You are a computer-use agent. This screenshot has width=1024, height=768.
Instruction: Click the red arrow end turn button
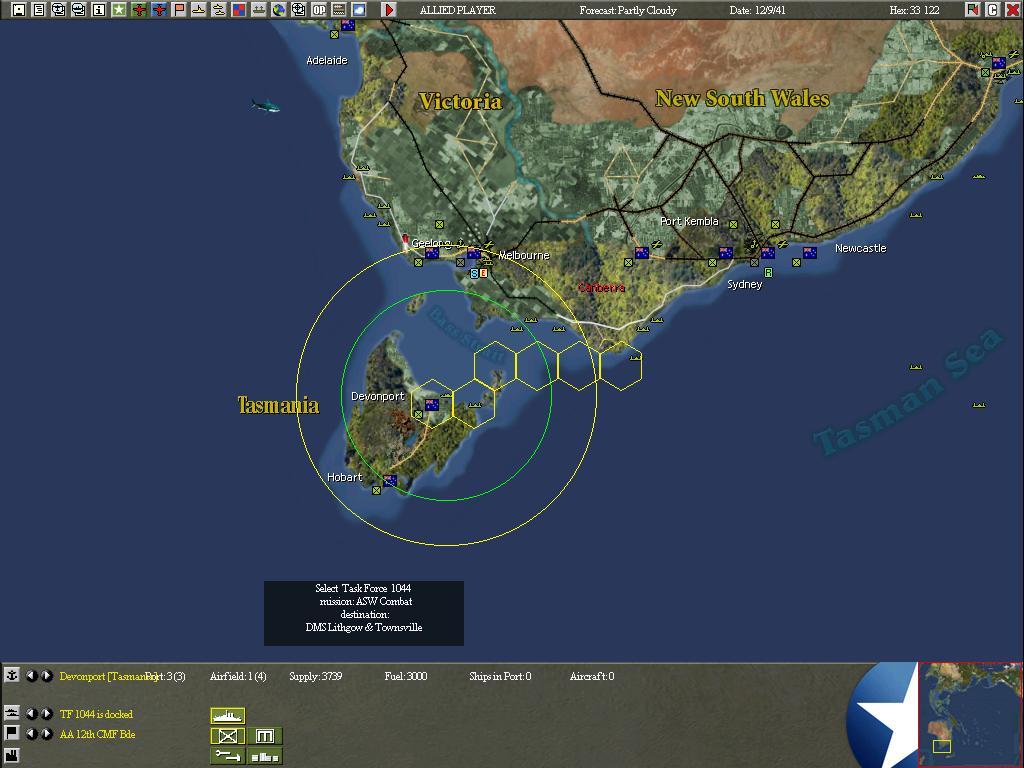[389, 10]
